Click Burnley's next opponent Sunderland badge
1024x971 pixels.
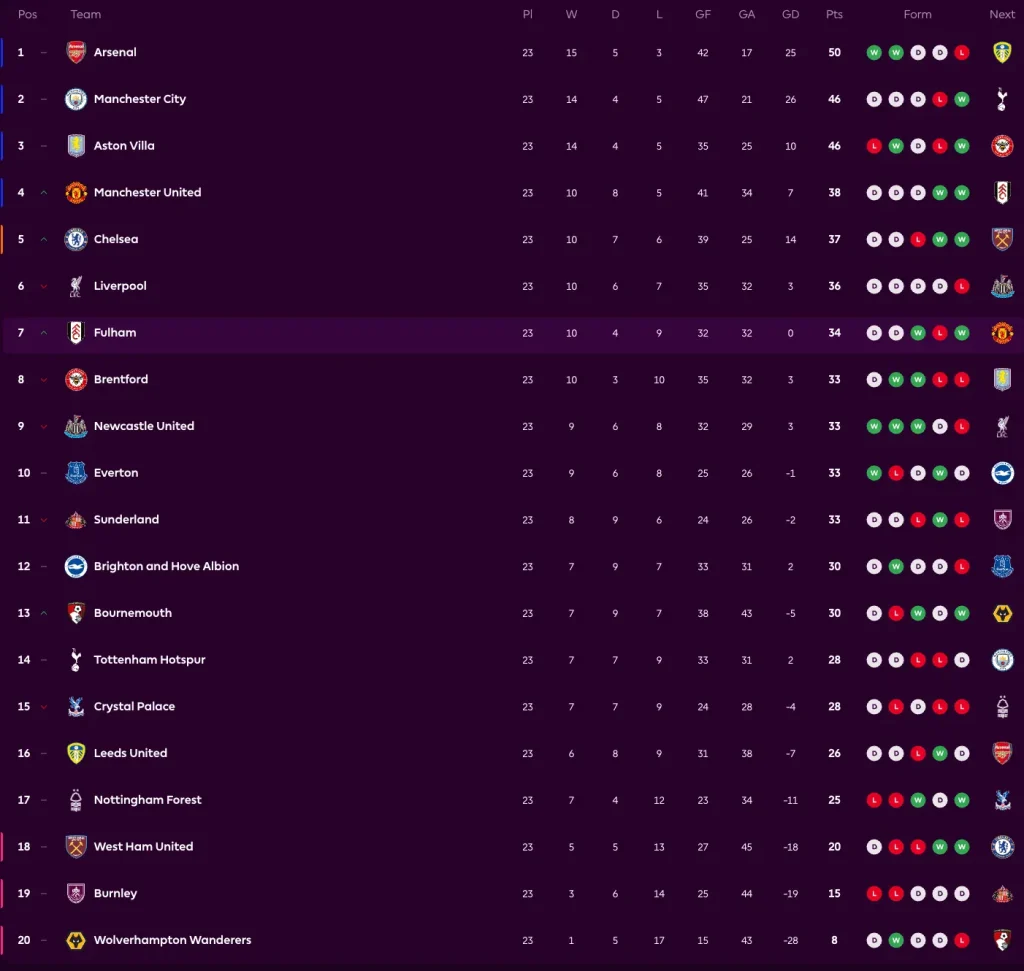(1002, 893)
